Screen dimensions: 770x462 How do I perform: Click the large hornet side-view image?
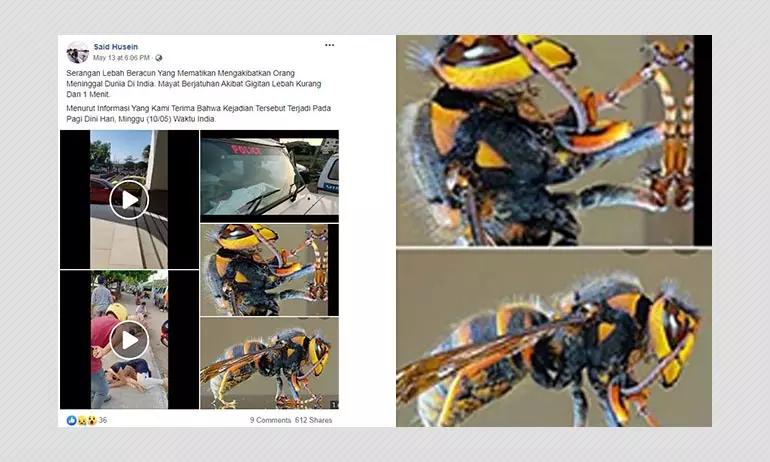click(554, 338)
